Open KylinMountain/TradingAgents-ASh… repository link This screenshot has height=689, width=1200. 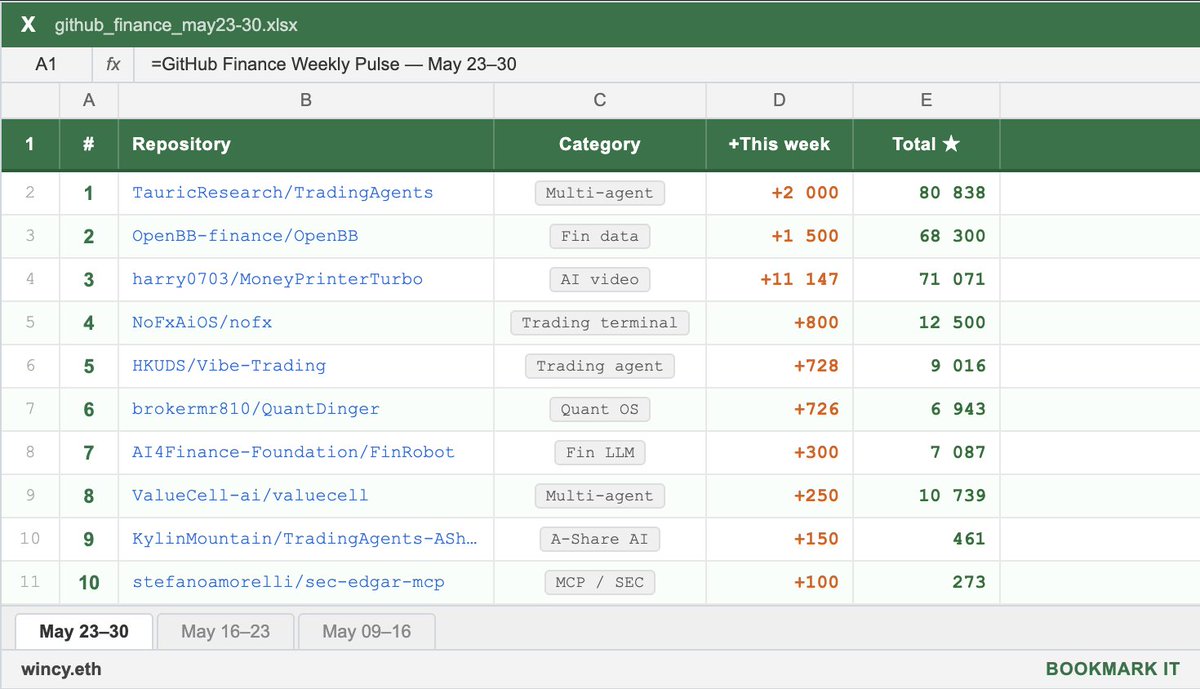coord(305,538)
